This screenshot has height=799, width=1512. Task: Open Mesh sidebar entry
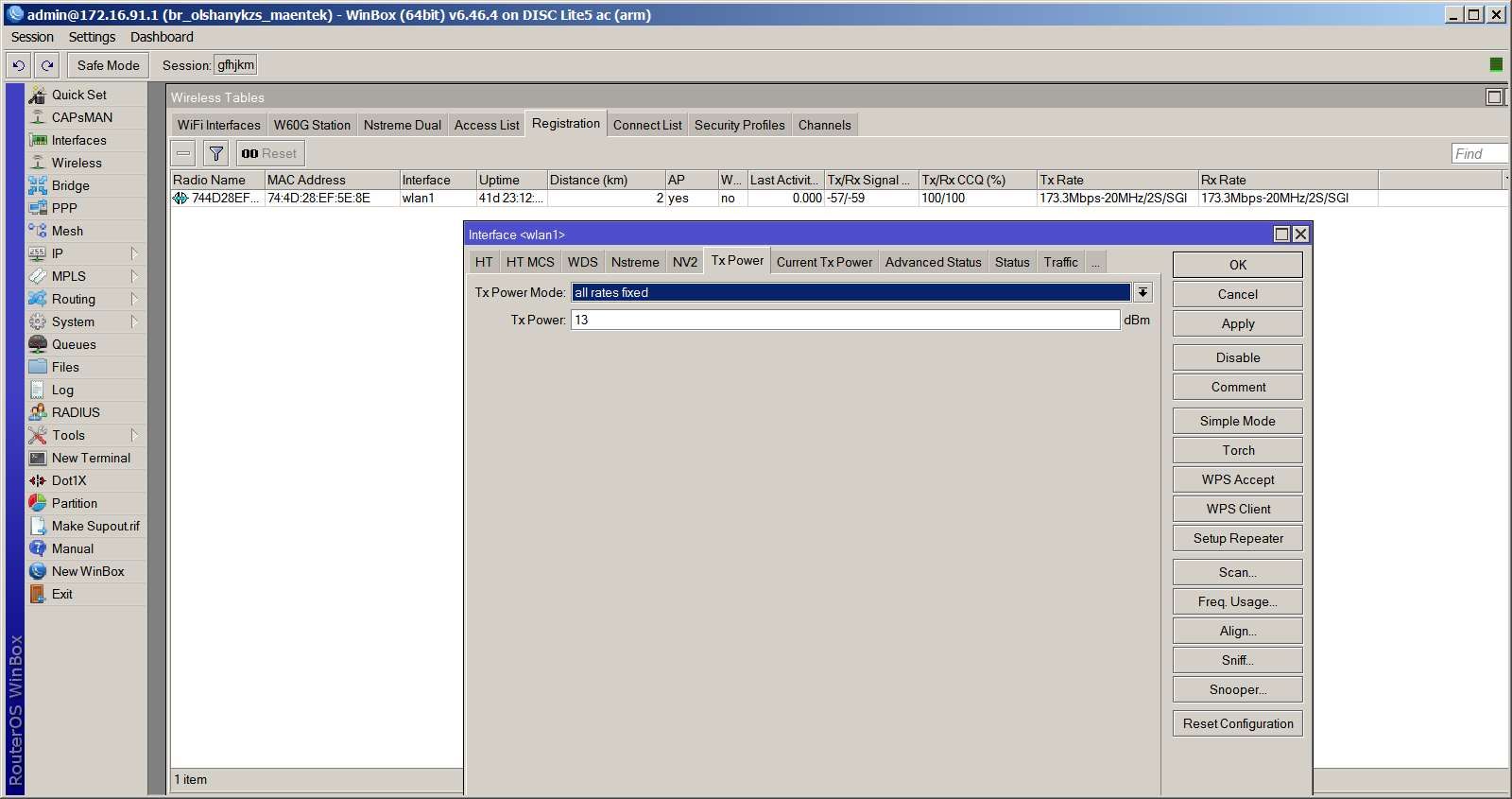click(67, 231)
